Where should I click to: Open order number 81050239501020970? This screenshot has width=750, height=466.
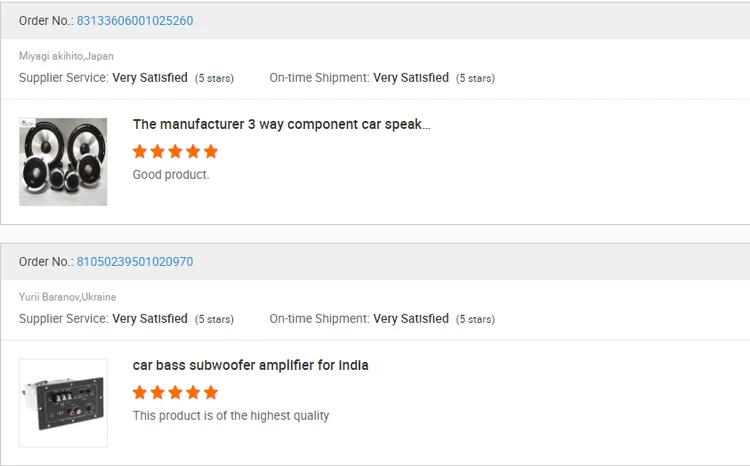tap(135, 262)
